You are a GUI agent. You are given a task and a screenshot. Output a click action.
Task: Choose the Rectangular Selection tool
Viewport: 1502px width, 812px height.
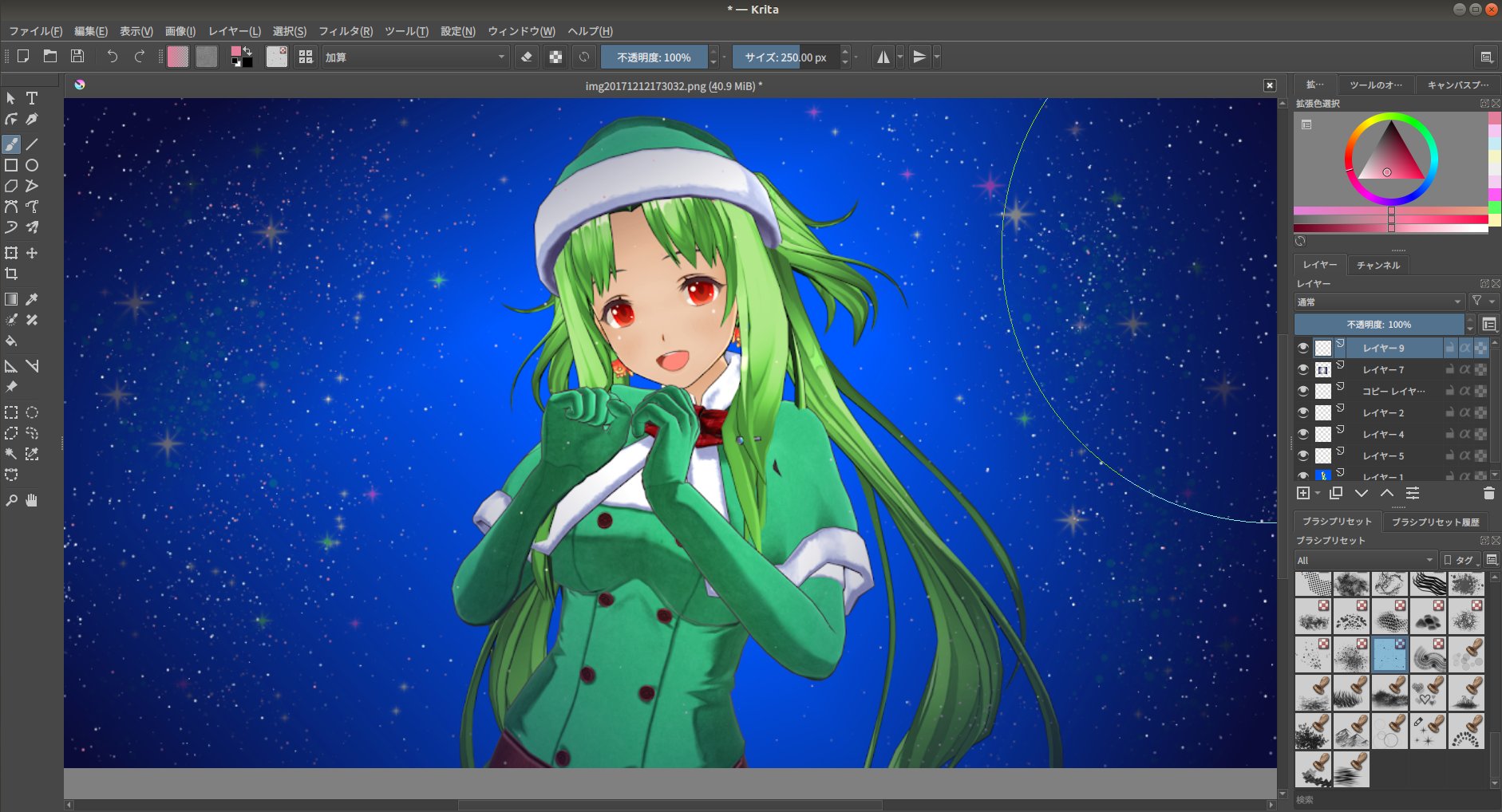(x=11, y=412)
